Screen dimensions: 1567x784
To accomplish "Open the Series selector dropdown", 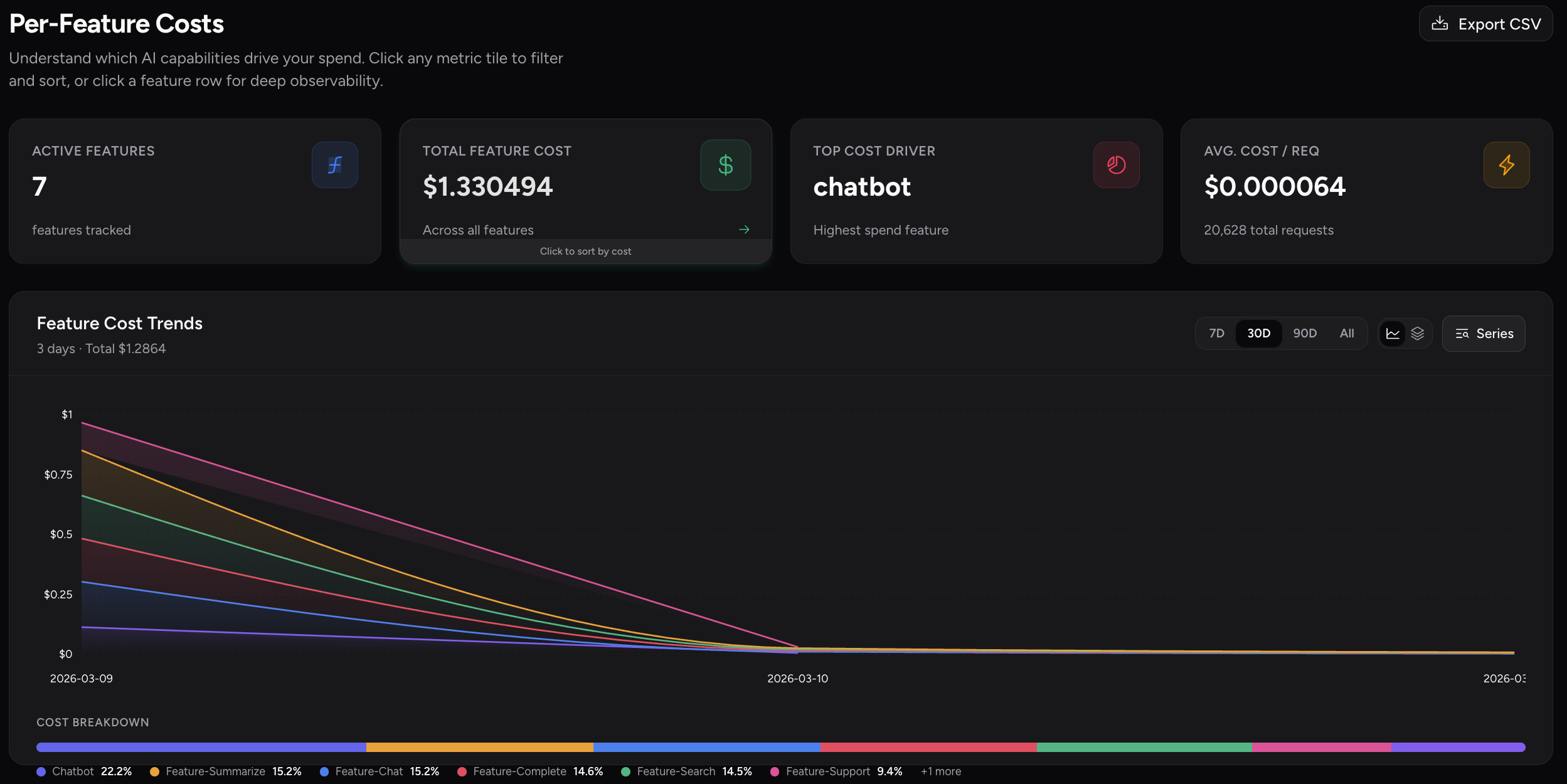I will [x=1484, y=334].
